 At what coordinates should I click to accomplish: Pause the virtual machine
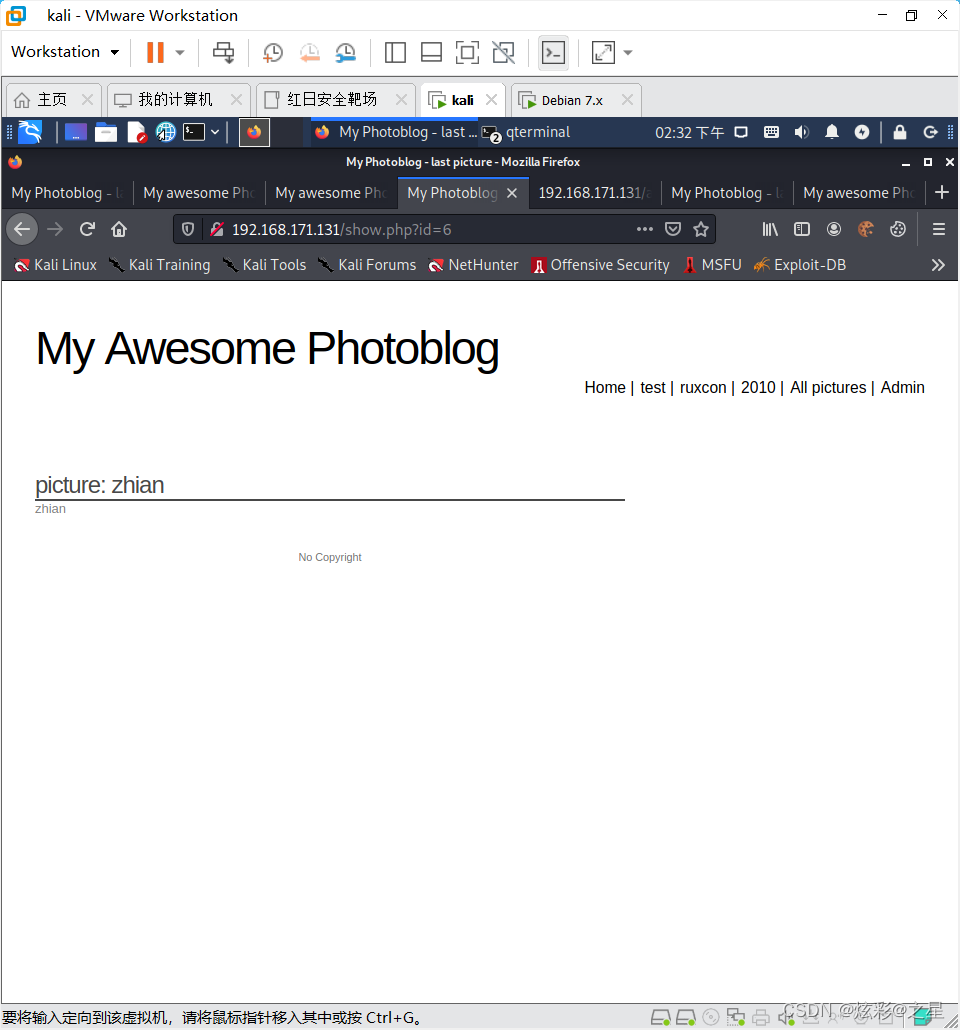pyautogui.click(x=155, y=53)
